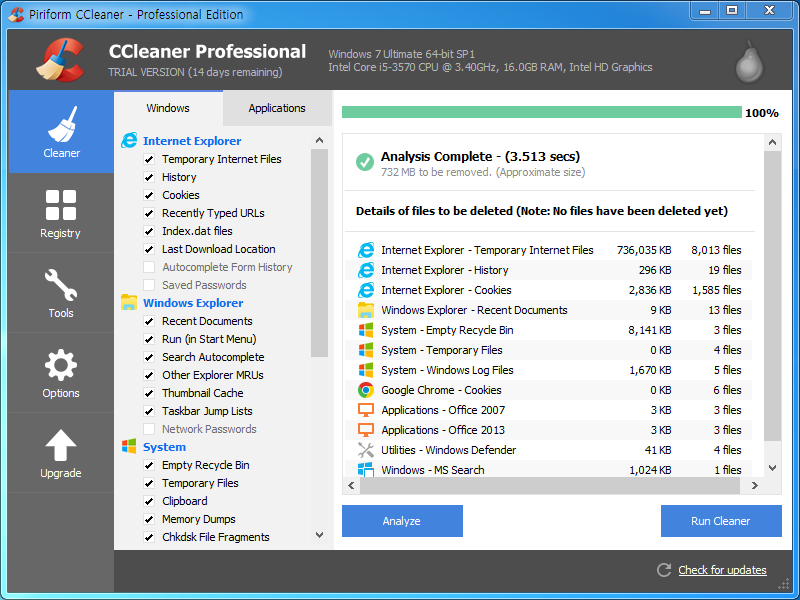Open the Cleaner section in the sidebar

pyautogui.click(x=61, y=132)
